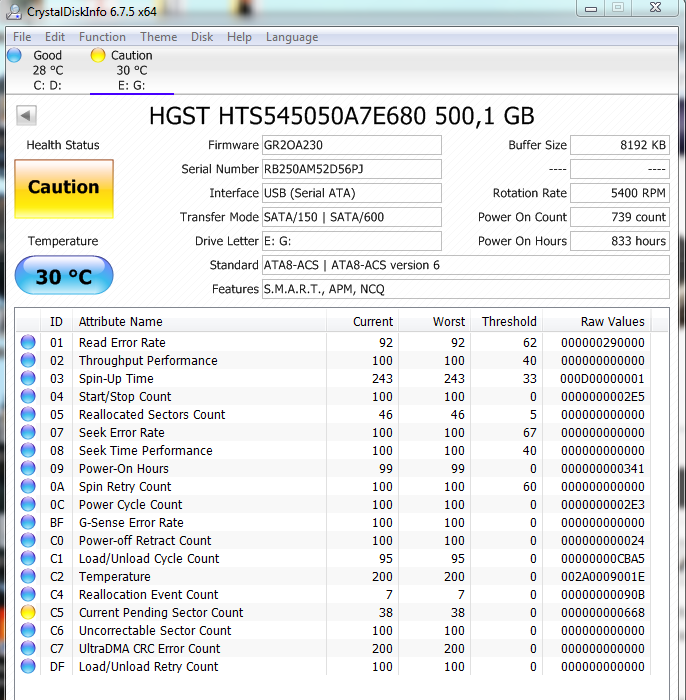The width and height of the screenshot is (686, 700).
Task: Select the Current Pending Sector Count text
Action: pos(161,612)
